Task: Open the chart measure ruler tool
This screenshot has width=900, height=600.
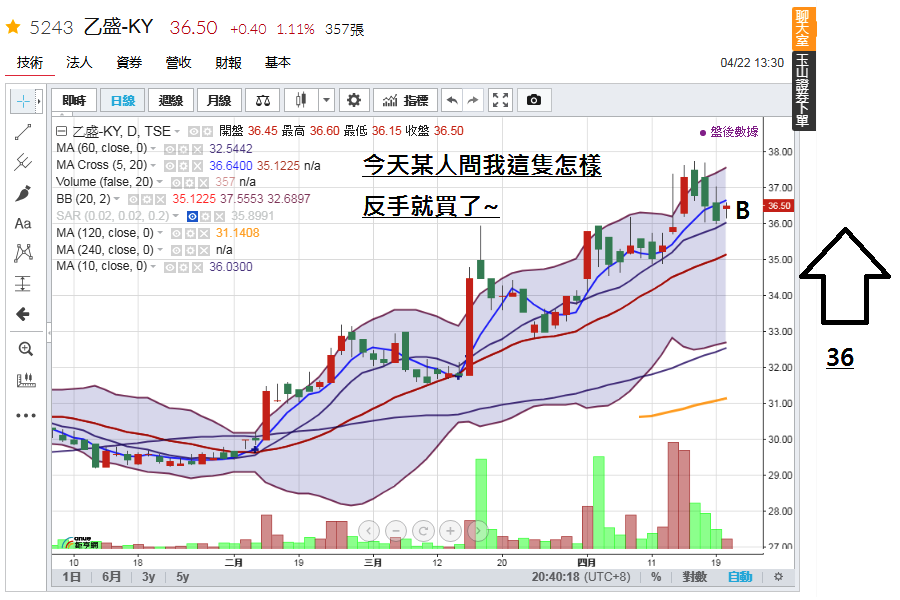Action: coord(26,380)
